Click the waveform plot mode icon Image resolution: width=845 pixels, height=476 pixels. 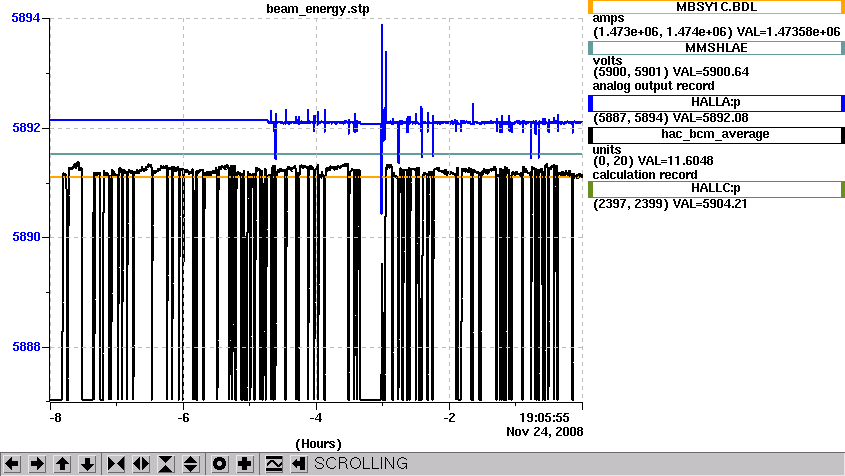pyautogui.click(x=274, y=464)
